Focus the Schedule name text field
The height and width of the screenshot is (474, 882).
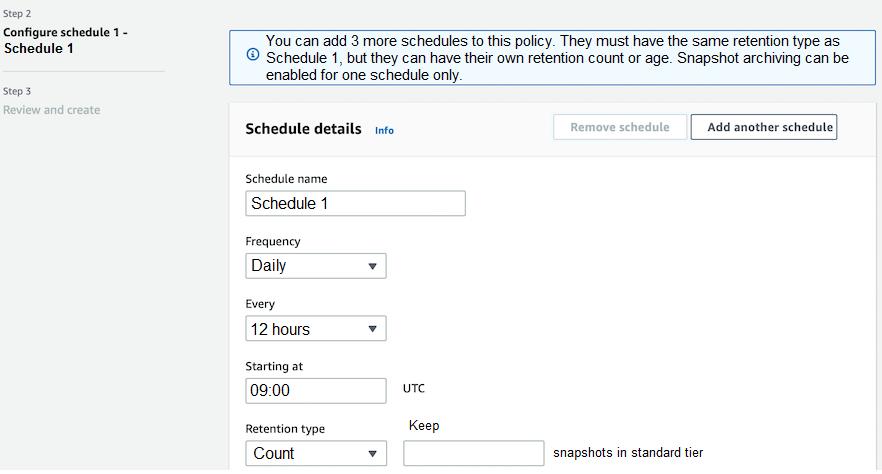[355, 204]
